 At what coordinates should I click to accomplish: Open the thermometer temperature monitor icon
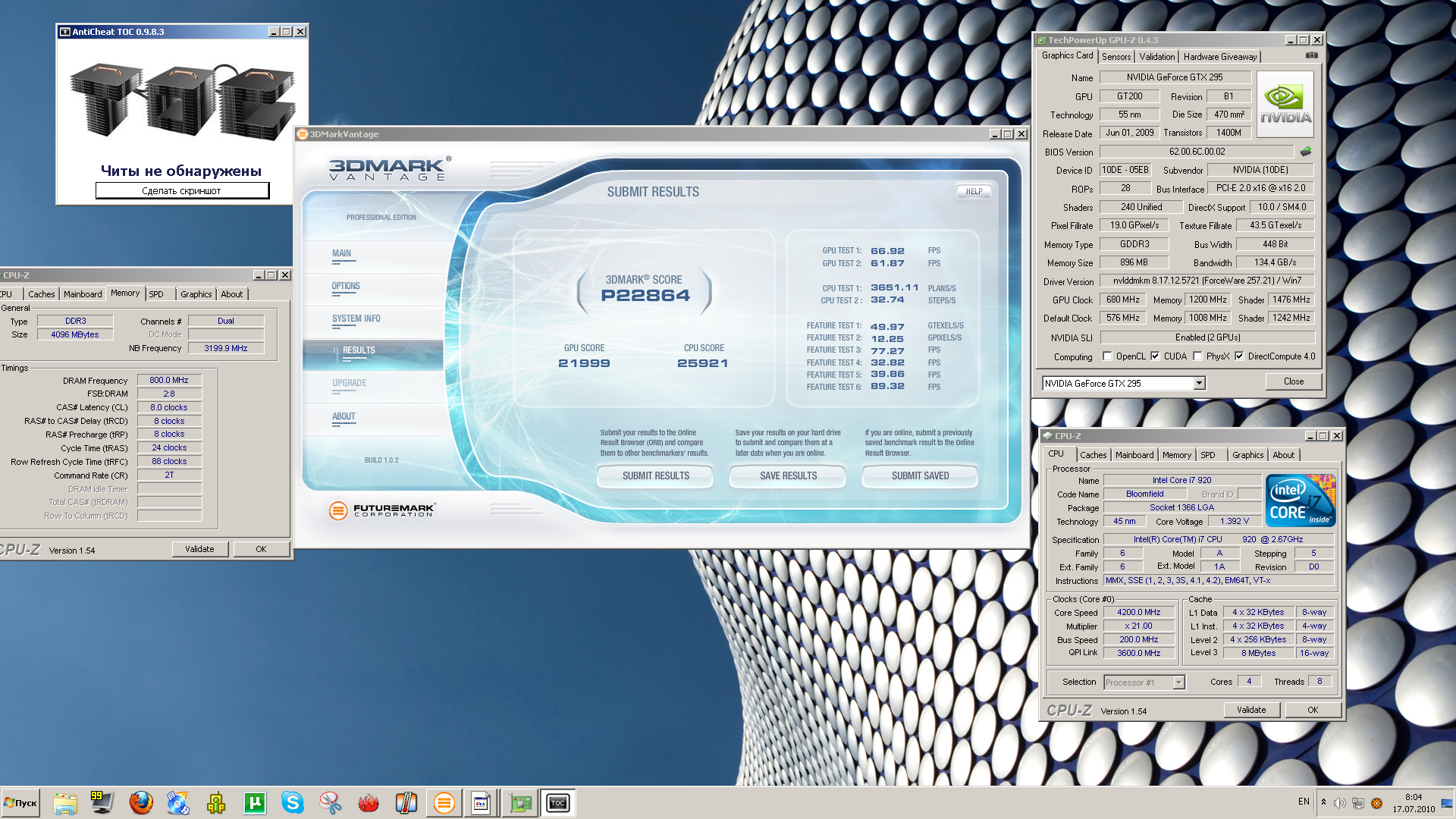(406, 803)
